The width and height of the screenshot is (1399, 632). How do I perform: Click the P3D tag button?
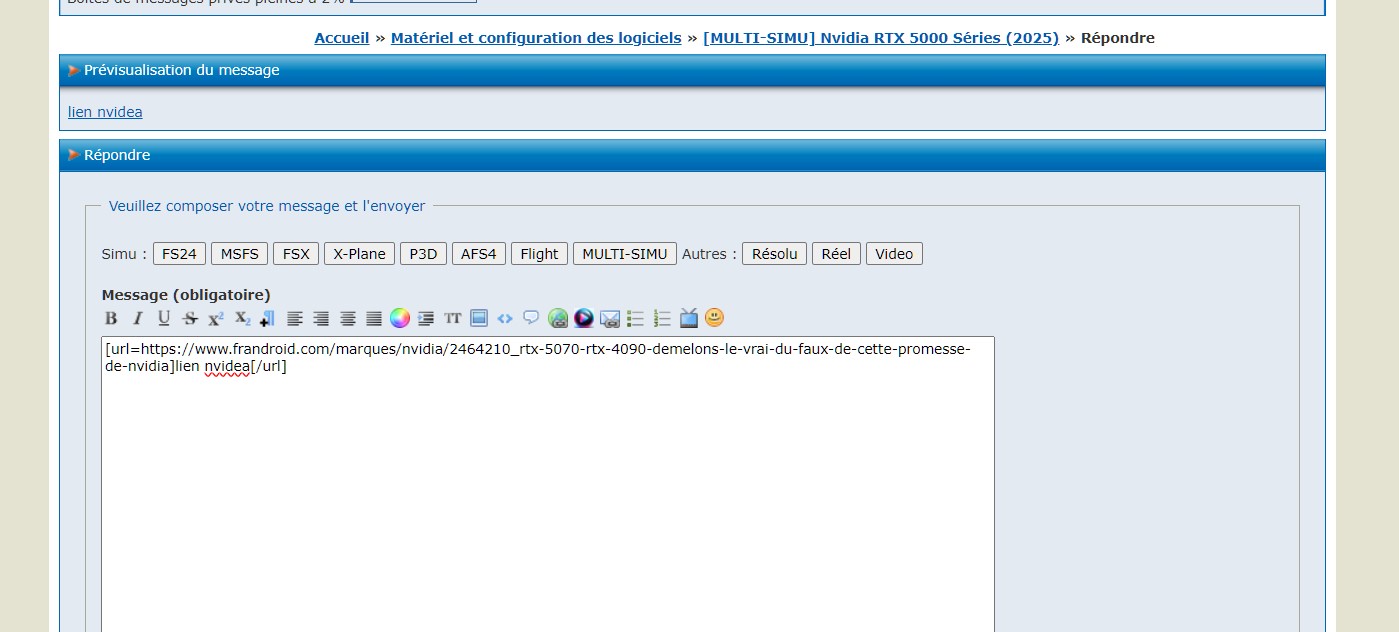pos(424,254)
